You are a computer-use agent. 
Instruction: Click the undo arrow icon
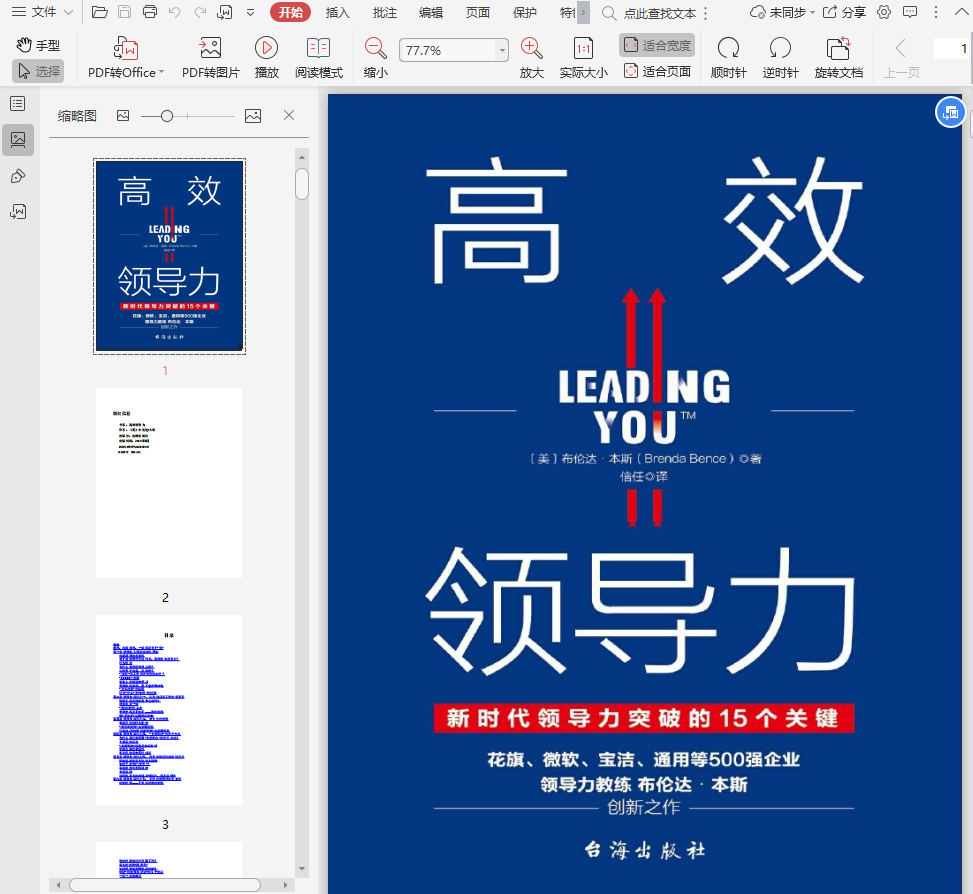point(174,12)
